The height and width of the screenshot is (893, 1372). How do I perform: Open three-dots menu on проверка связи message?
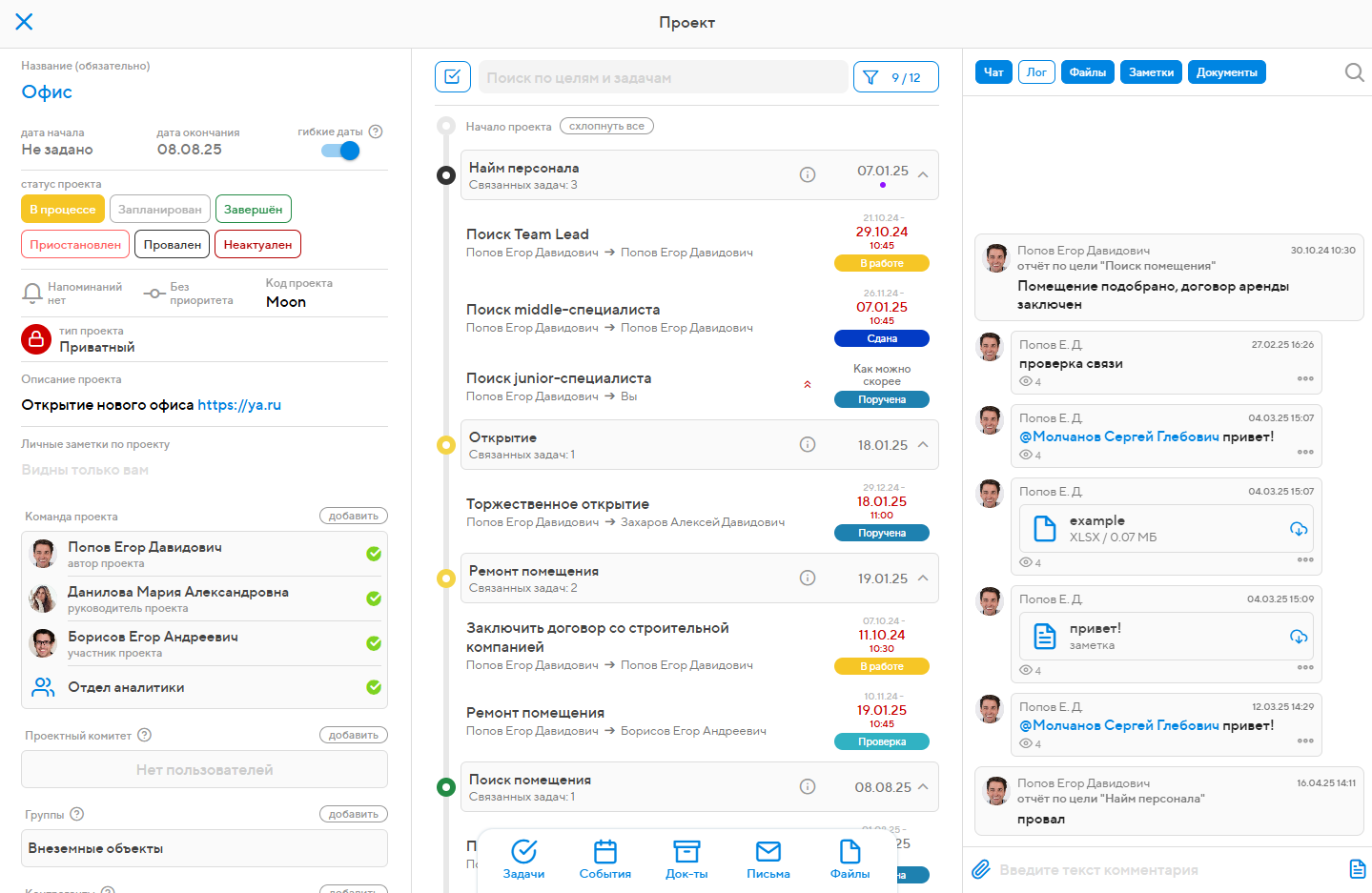[1304, 378]
